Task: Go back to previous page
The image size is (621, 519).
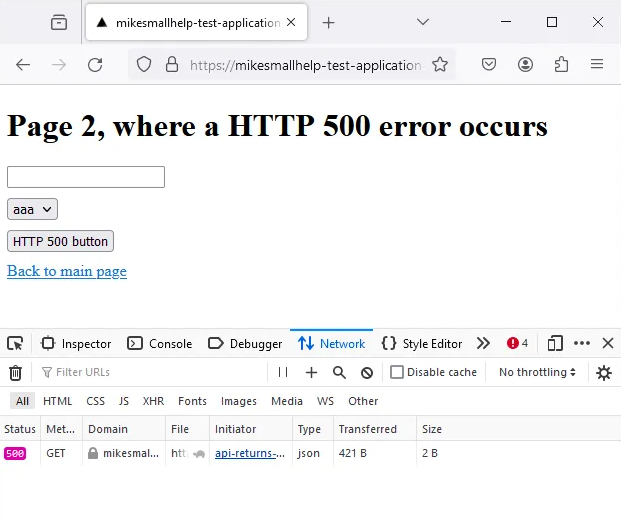Action: (x=23, y=65)
